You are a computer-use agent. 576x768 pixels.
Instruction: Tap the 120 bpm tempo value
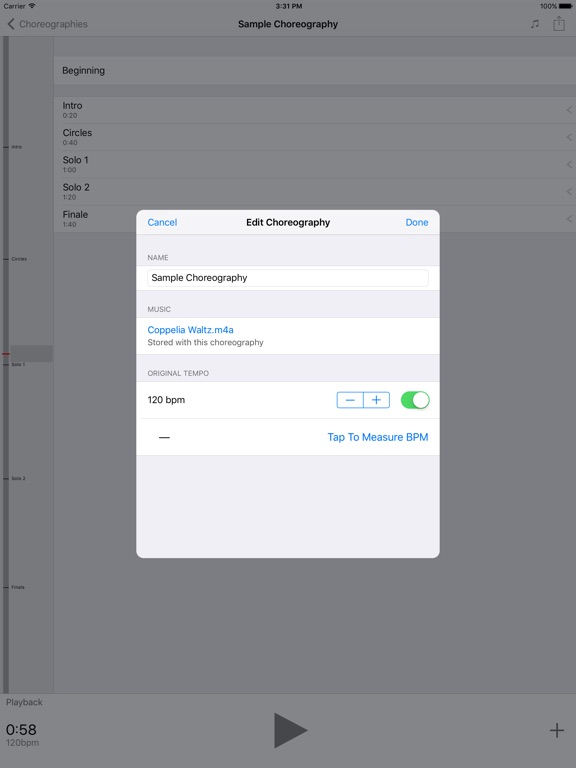166,400
